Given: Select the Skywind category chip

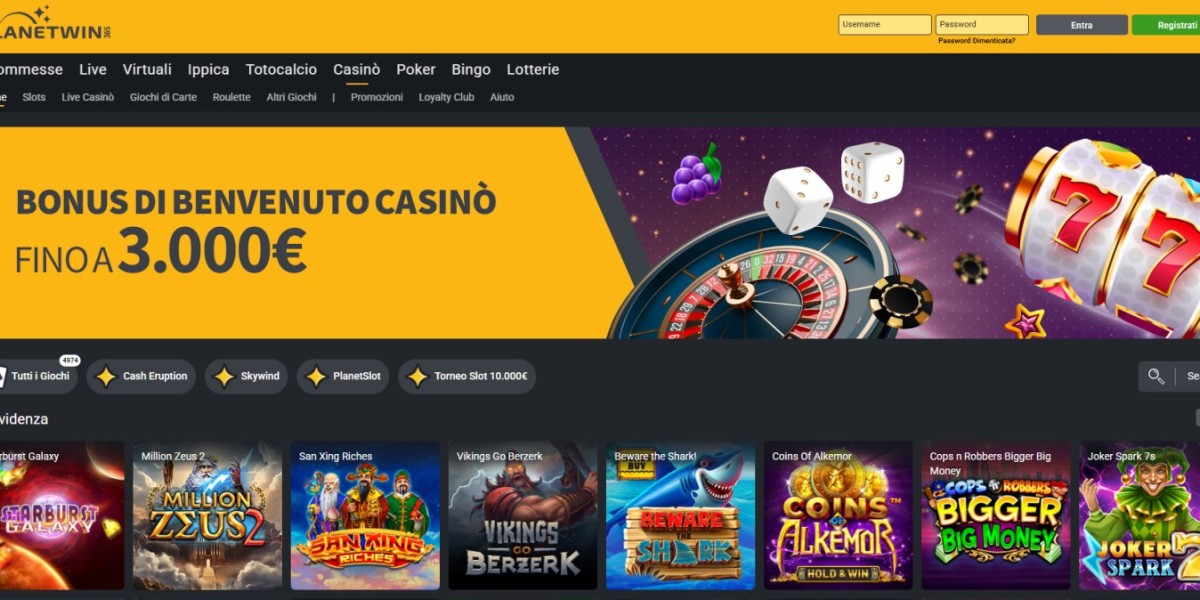Looking at the screenshot, I should pos(247,377).
